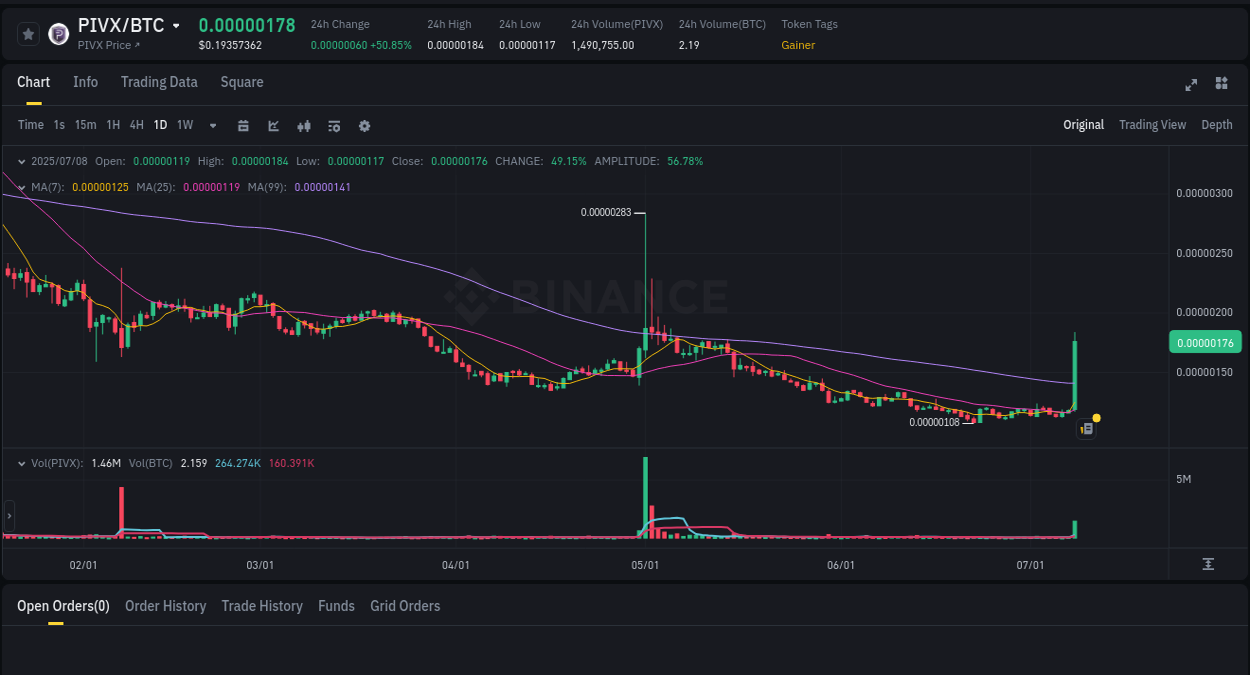
Task: Collapse the volume indicator panel
Action: [x=20, y=463]
